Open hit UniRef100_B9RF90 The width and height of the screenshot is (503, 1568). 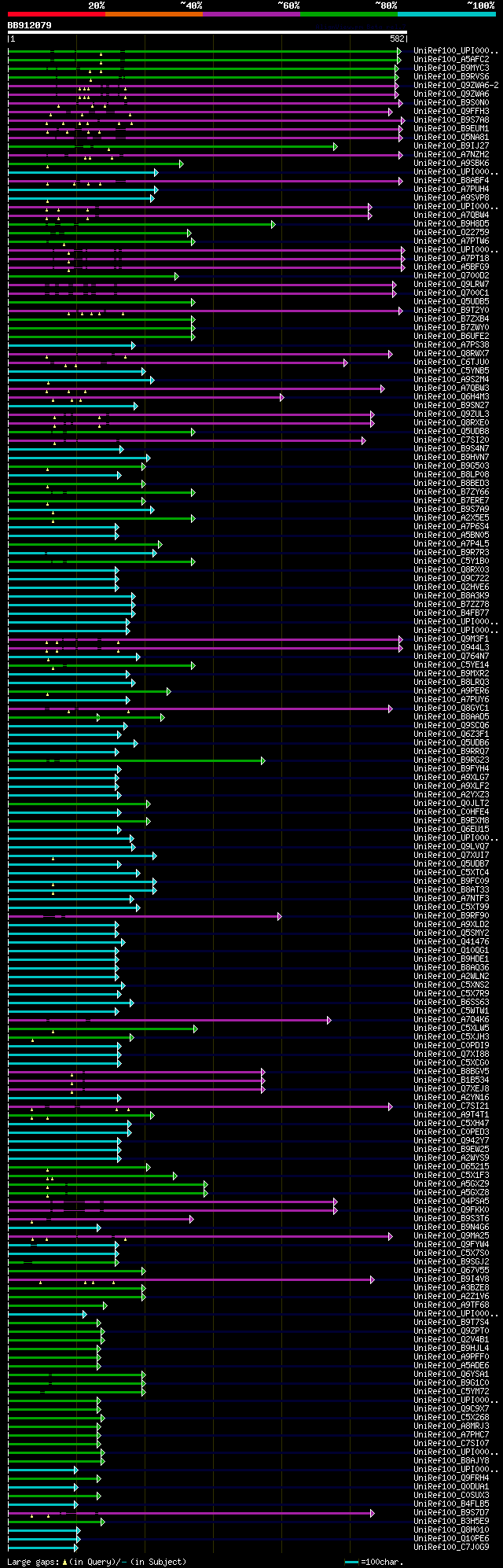pos(451,915)
